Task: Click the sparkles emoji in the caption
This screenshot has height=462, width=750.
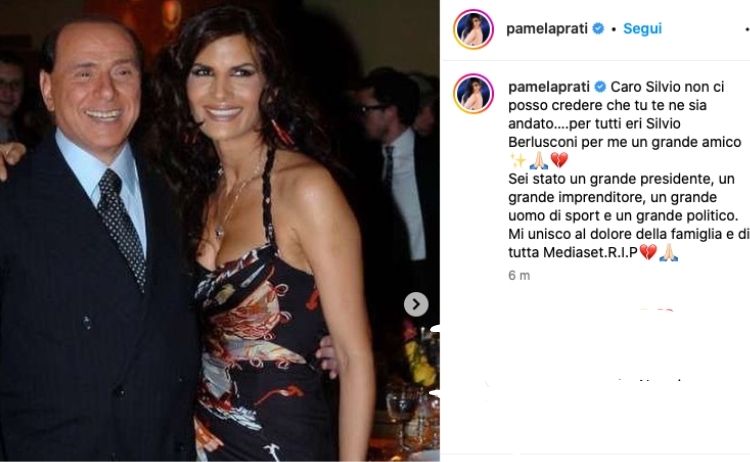Action: (x=518, y=160)
